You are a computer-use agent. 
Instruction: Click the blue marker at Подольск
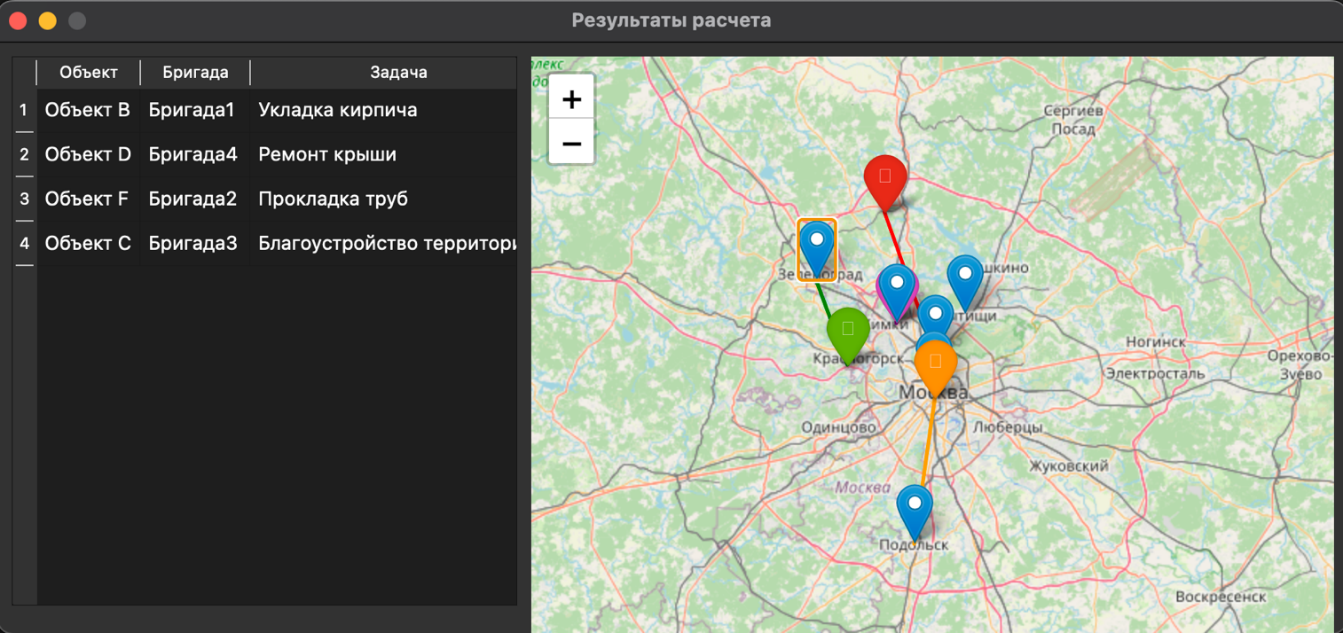coord(914,508)
